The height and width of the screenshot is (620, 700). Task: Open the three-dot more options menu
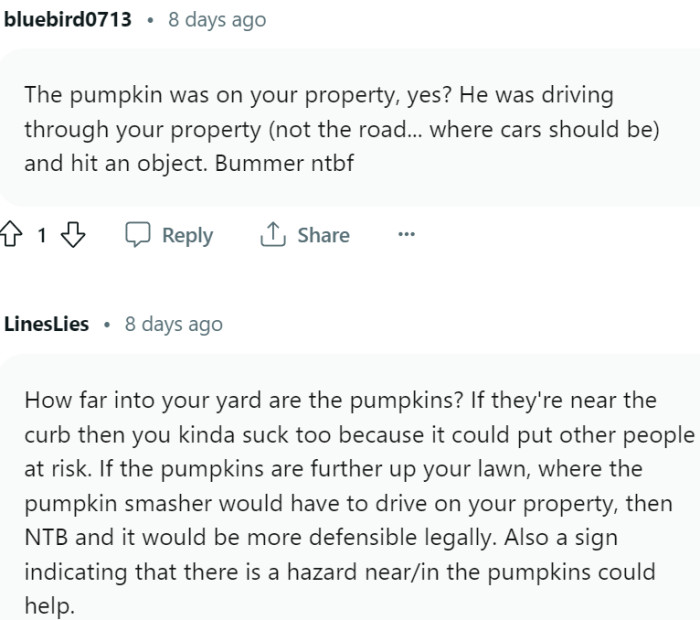click(x=406, y=235)
